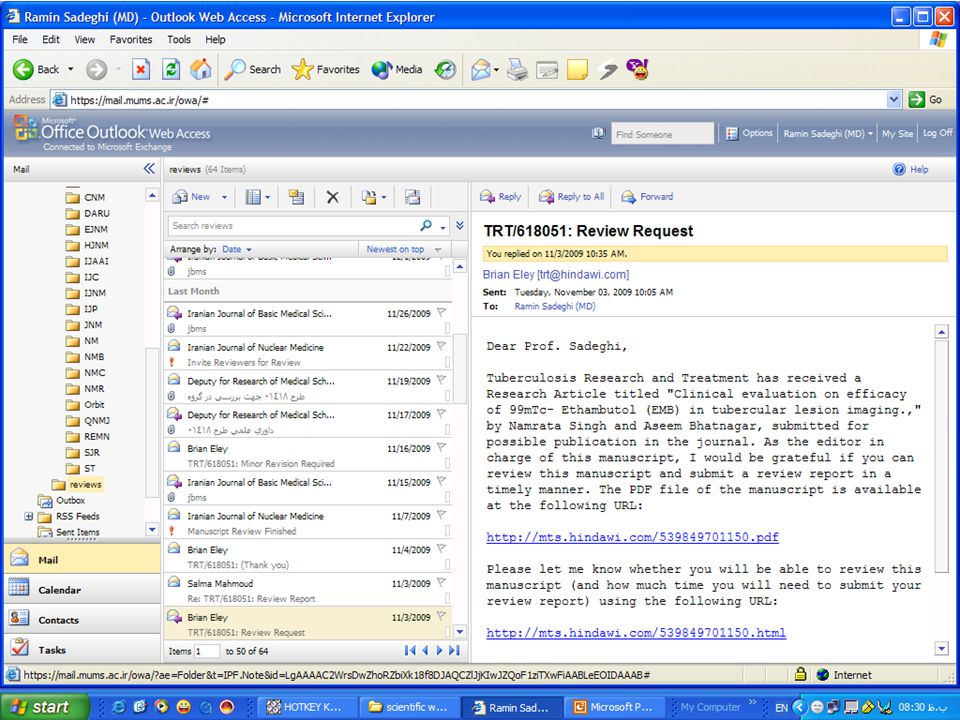Image resolution: width=960 pixels, height=720 pixels.
Task: Open the Edit menu
Action: pyautogui.click(x=51, y=39)
